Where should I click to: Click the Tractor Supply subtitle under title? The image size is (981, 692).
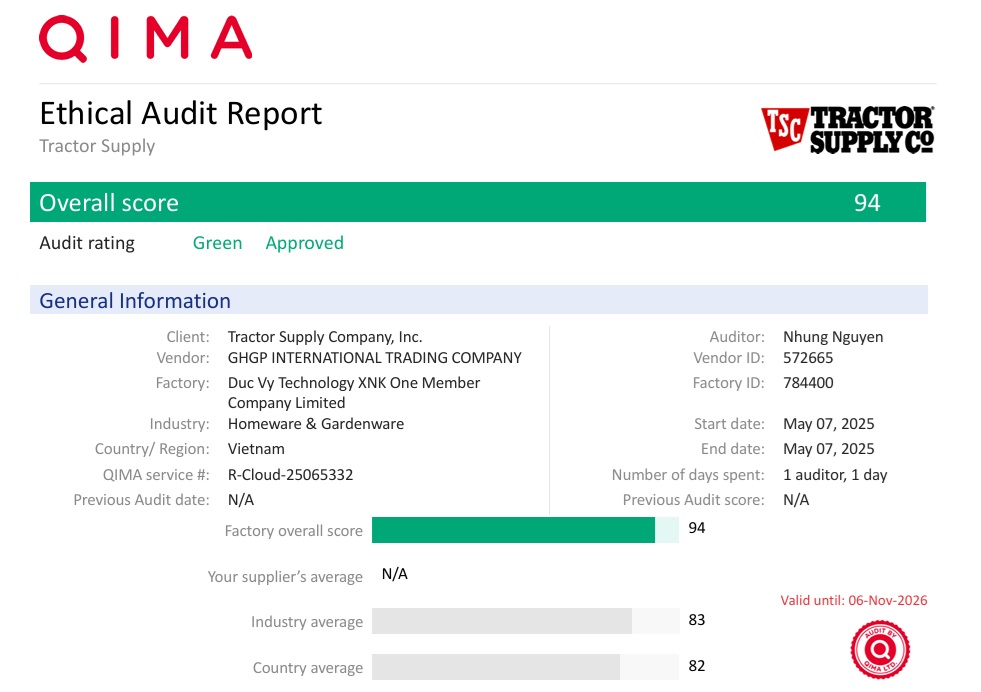tap(97, 146)
